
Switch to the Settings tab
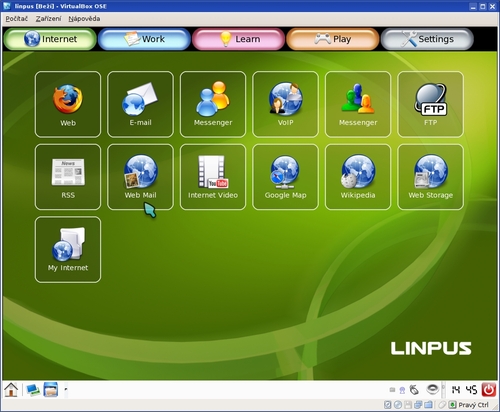click(427, 39)
